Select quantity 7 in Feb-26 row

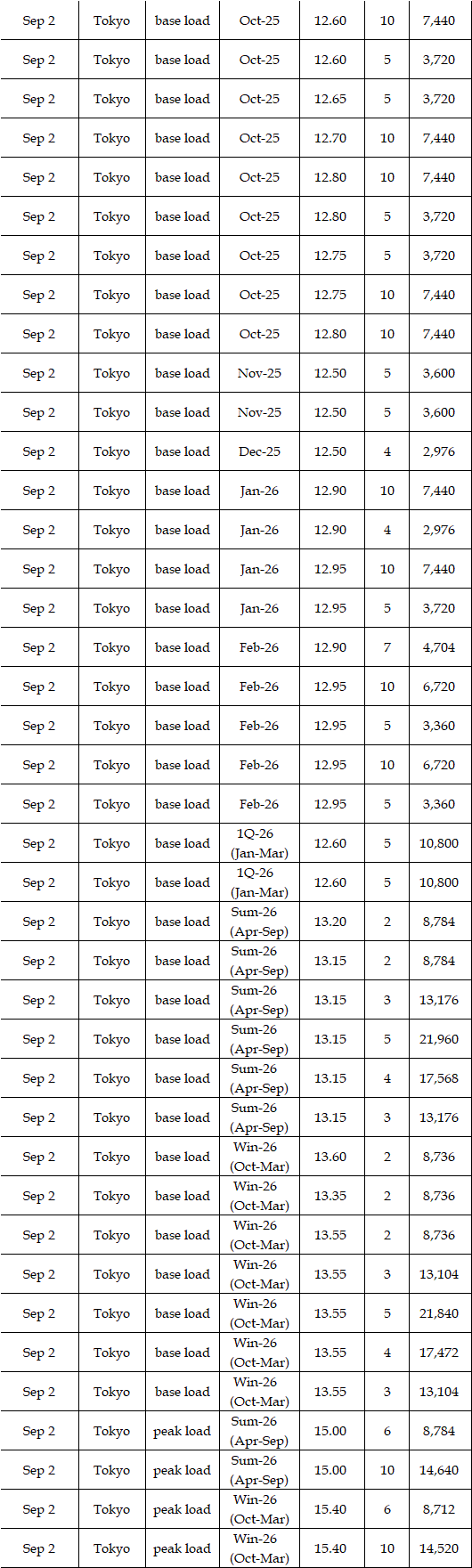[387, 647]
